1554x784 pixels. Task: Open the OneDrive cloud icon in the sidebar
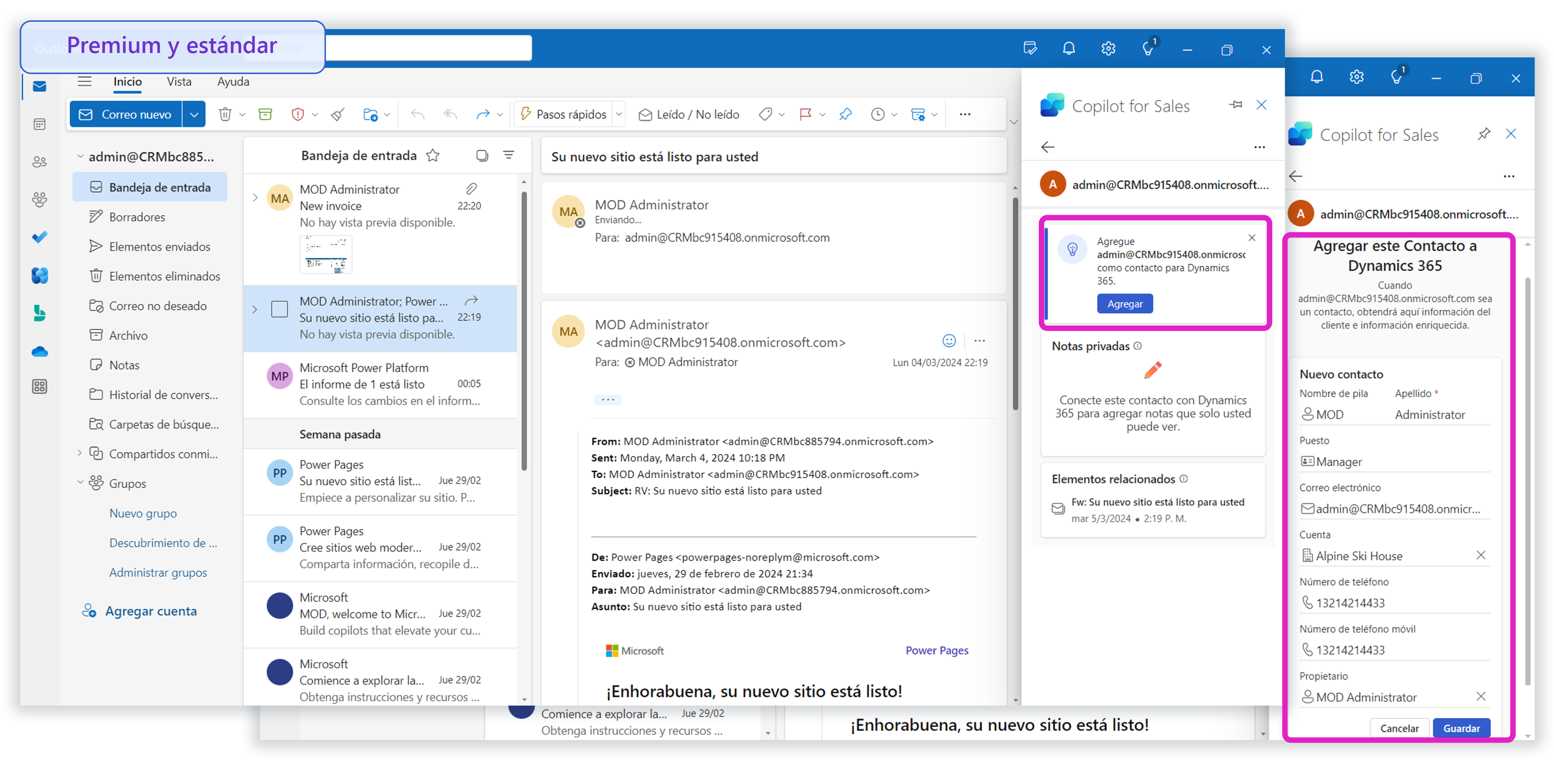[40, 352]
